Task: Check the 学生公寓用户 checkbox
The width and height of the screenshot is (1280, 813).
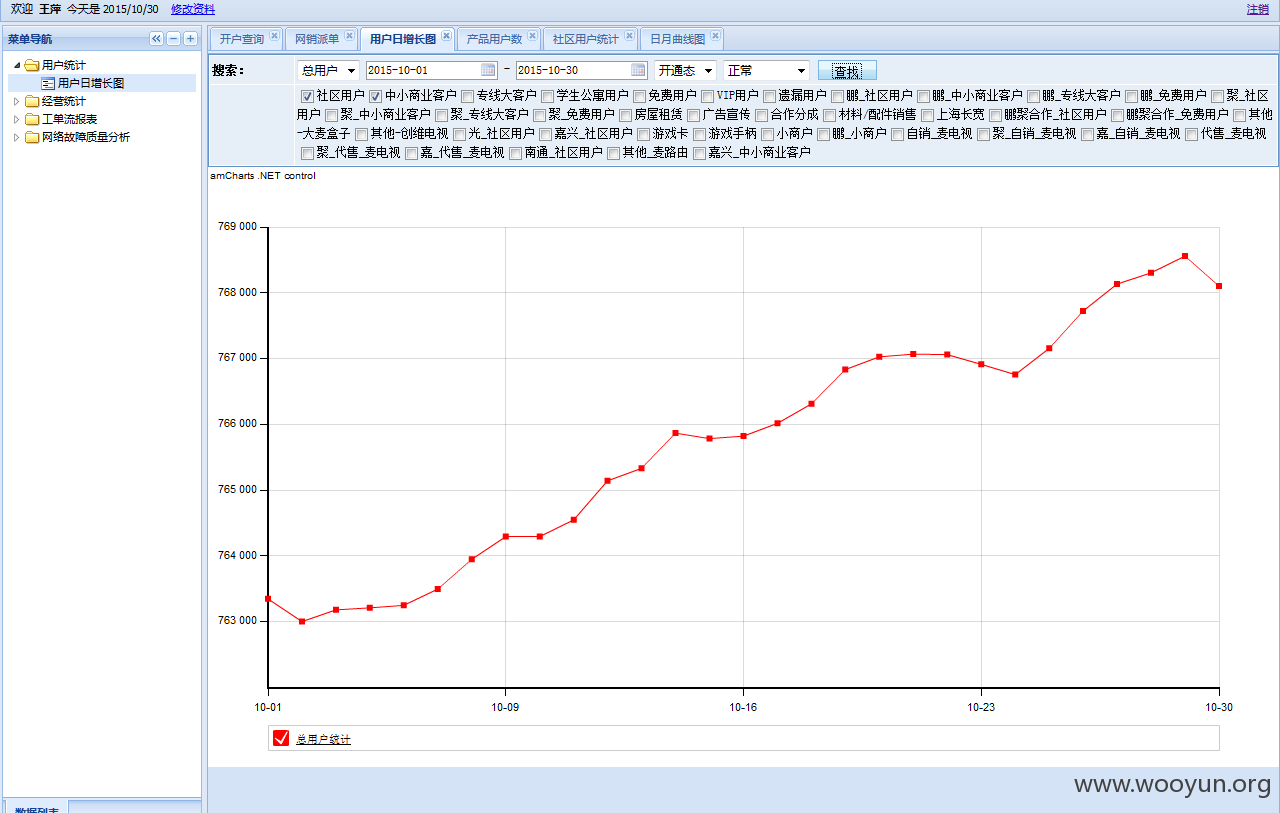Action: tap(548, 96)
